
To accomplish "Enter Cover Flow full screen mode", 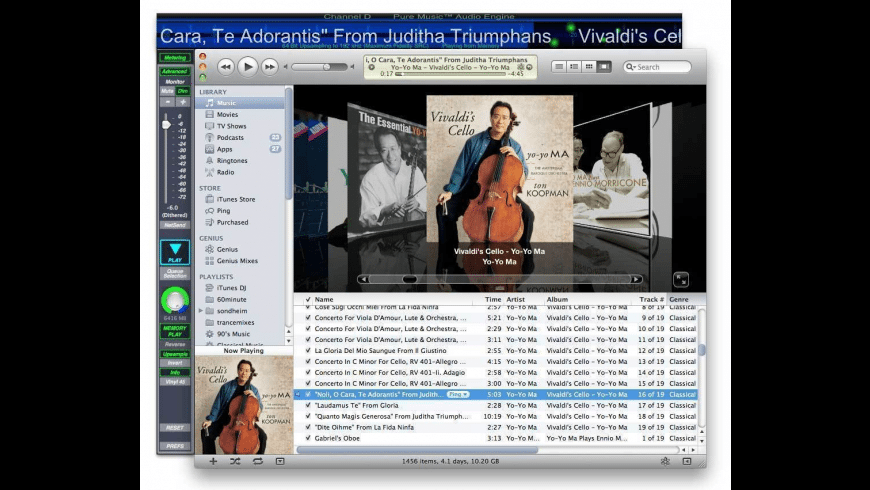I will point(681,280).
